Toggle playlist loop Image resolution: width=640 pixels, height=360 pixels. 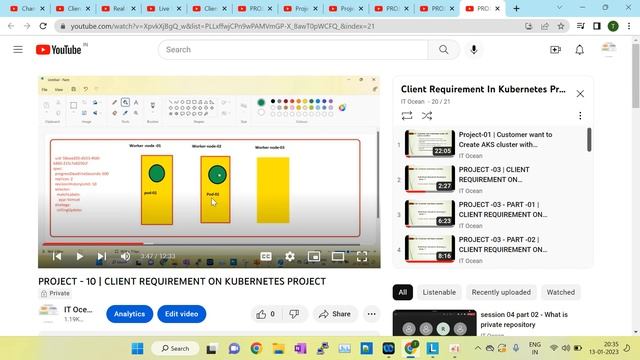(x=407, y=116)
